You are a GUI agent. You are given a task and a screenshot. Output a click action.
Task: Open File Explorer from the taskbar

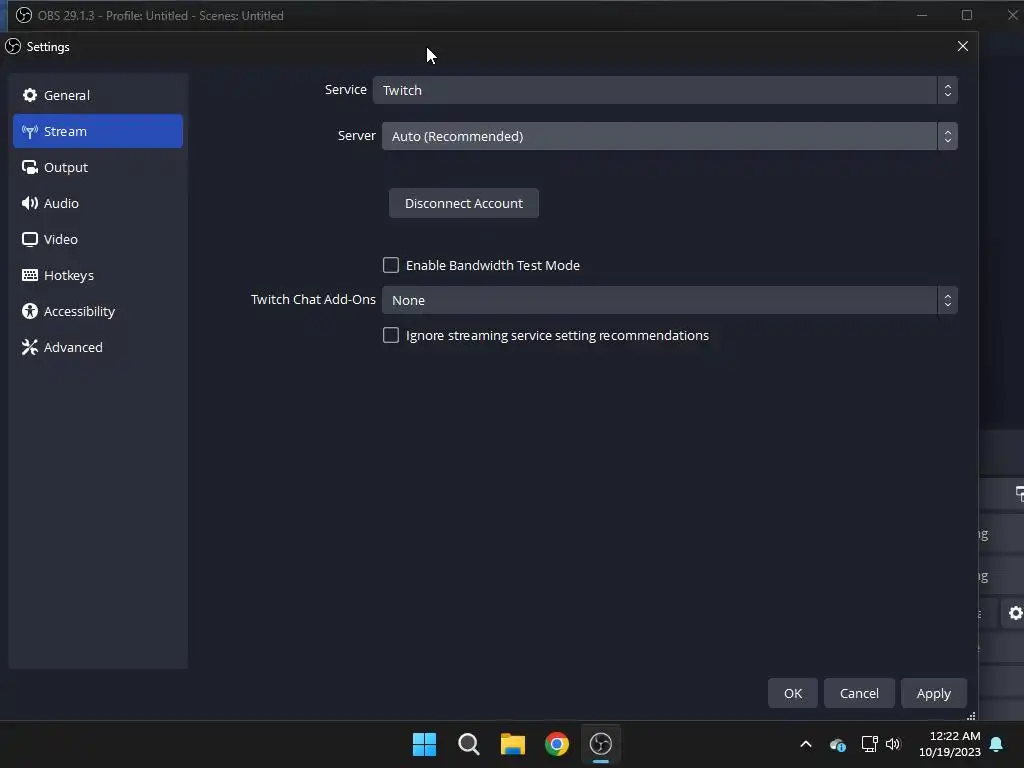tap(513, 744)
